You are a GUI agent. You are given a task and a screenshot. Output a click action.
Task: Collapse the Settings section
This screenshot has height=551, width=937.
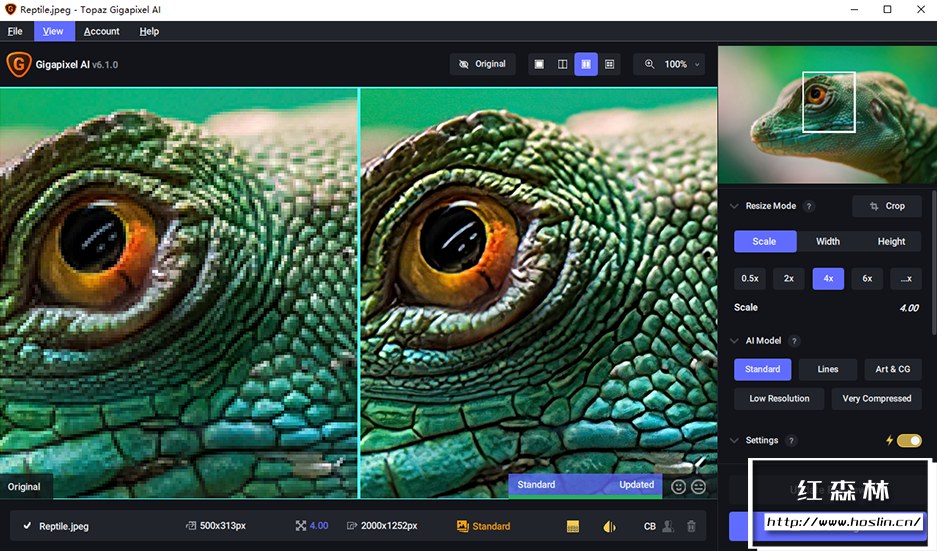point(734,440)
